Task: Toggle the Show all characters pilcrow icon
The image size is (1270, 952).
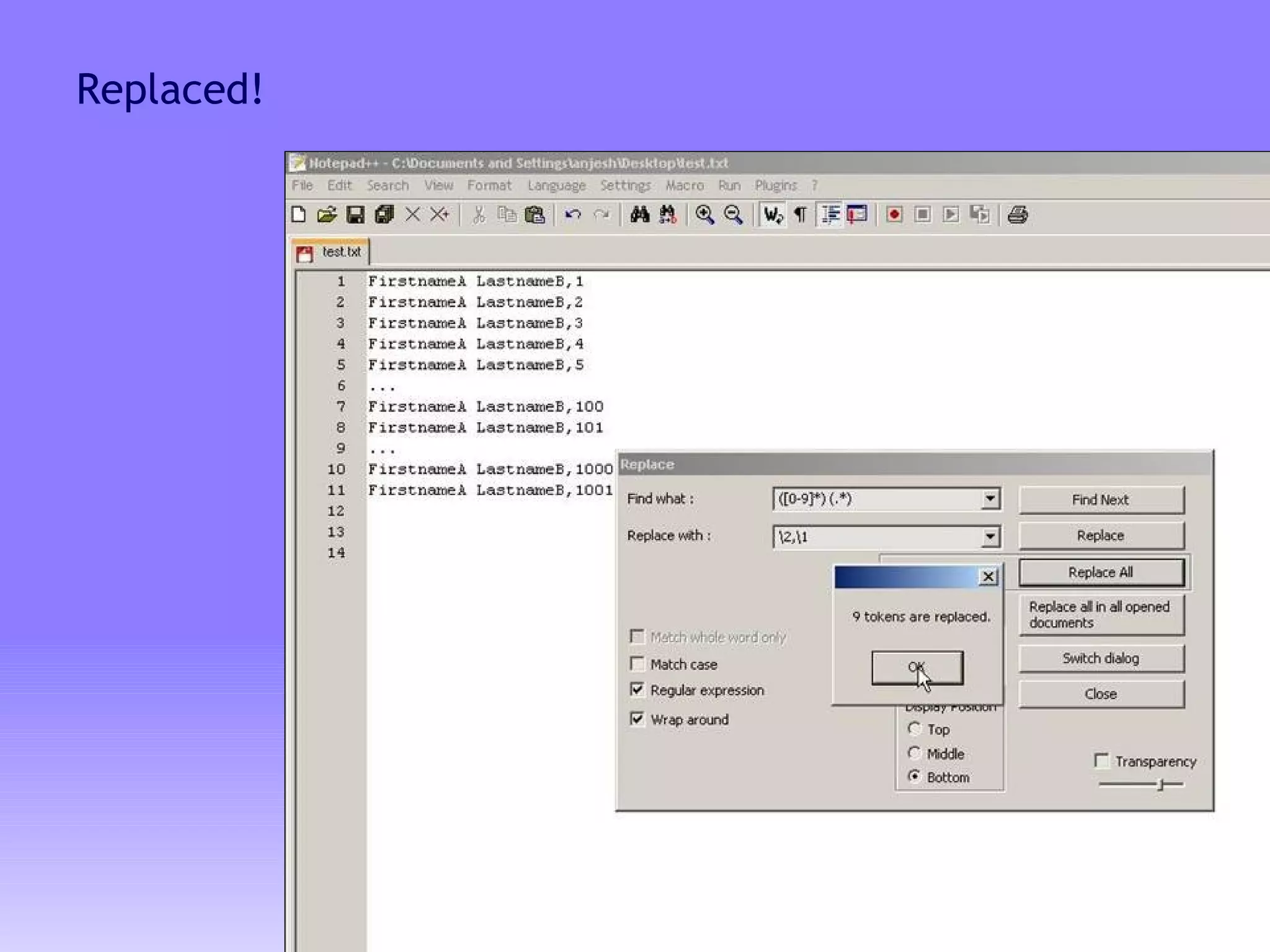Action: [801, 214]
